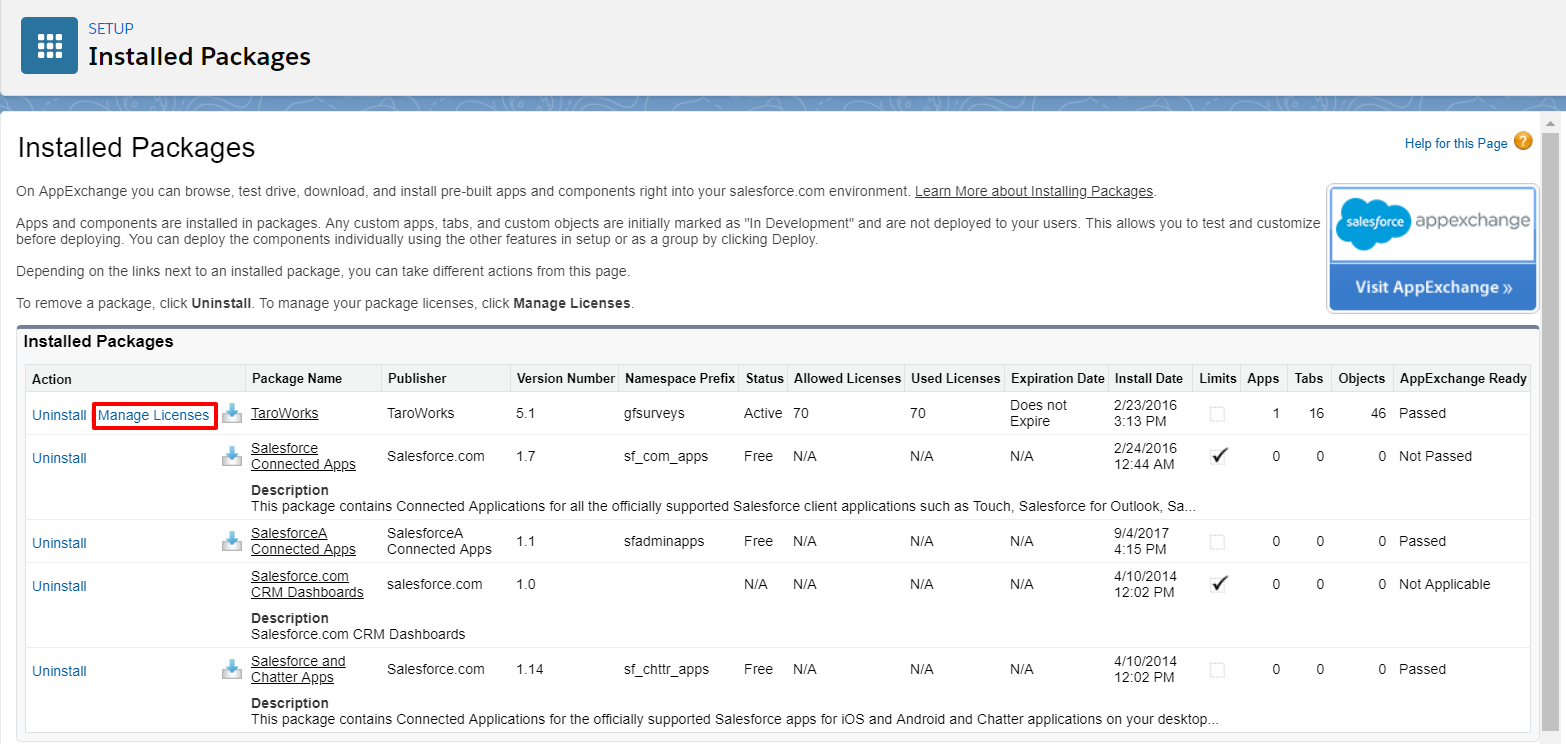Image resolution: width=1566 pixels, height=744 pixels.
Task: Open the TaroWorks package name link
Action: coord(285,413)
